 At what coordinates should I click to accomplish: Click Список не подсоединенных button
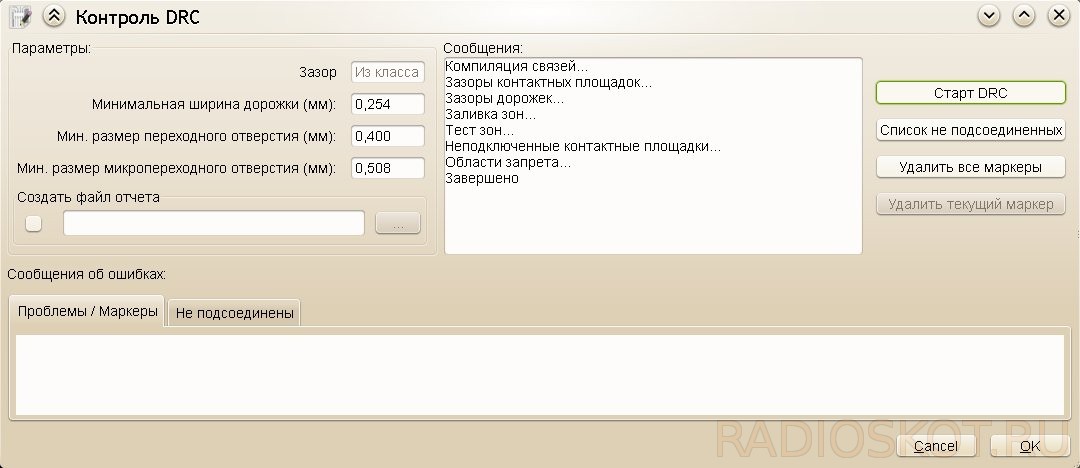pyautogui.click(x=970, y=130)
